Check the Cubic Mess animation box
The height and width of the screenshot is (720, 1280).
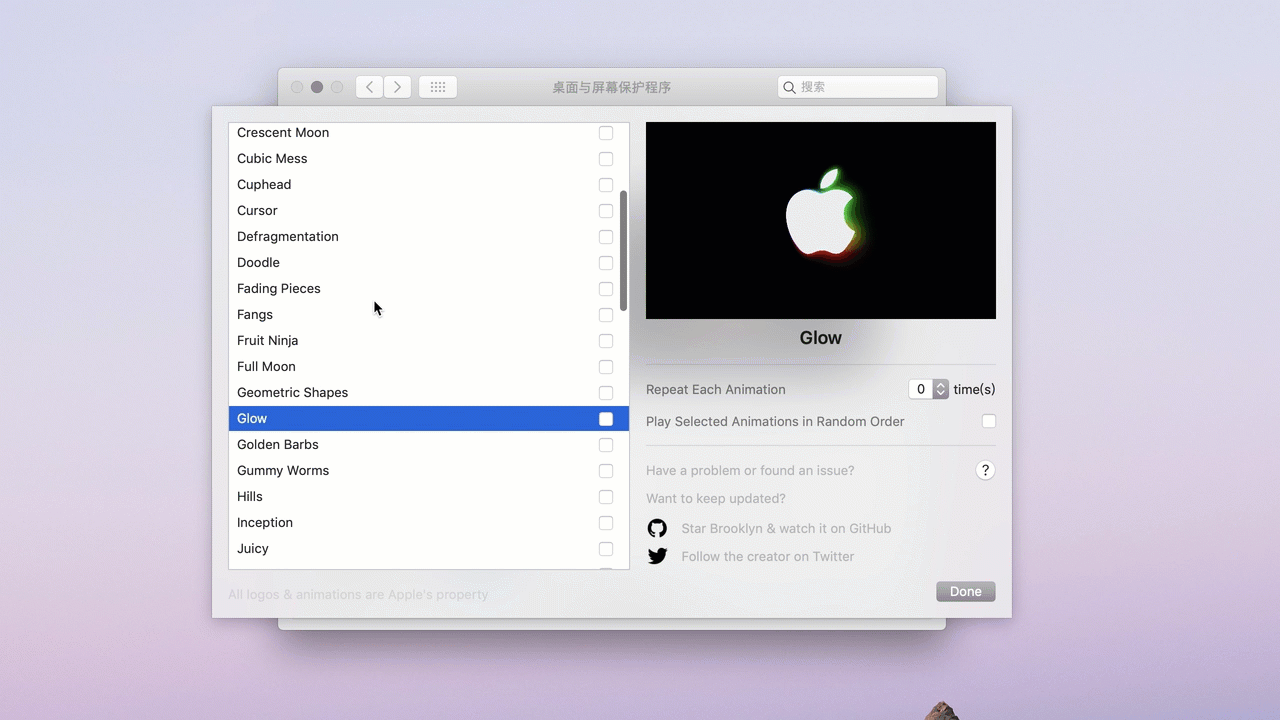click(606, 159)
